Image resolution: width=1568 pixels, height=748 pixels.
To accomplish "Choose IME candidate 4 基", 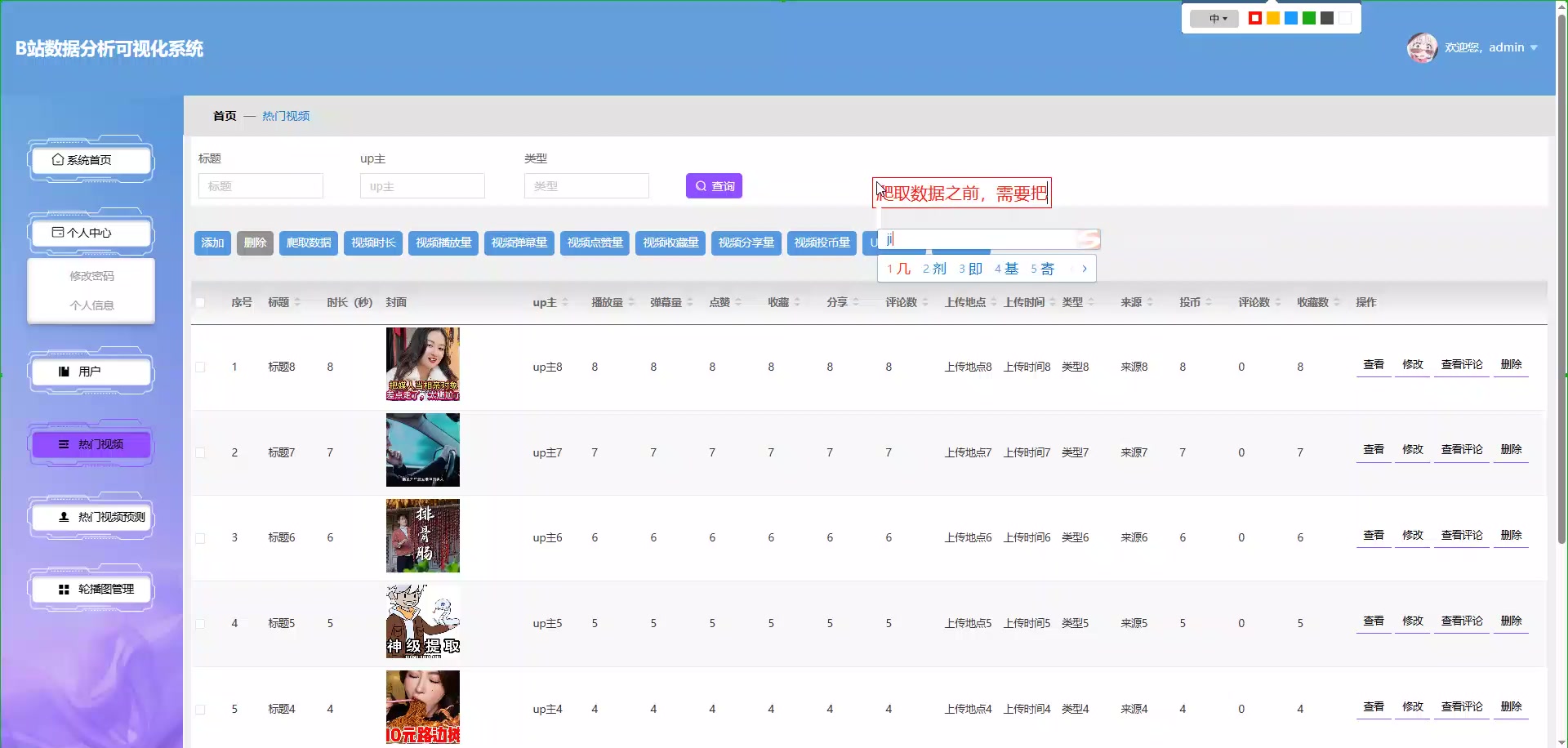I will (x=1006, y=269).
